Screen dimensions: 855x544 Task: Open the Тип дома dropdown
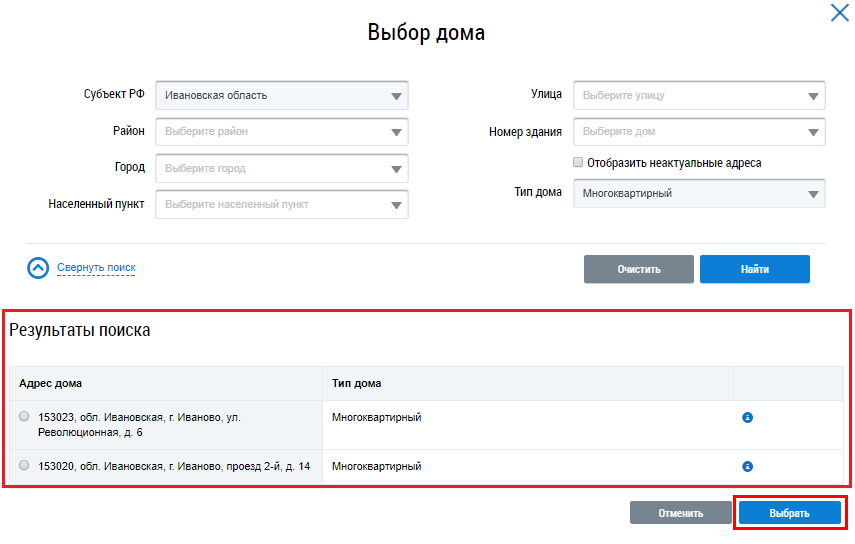coord(699,193)
